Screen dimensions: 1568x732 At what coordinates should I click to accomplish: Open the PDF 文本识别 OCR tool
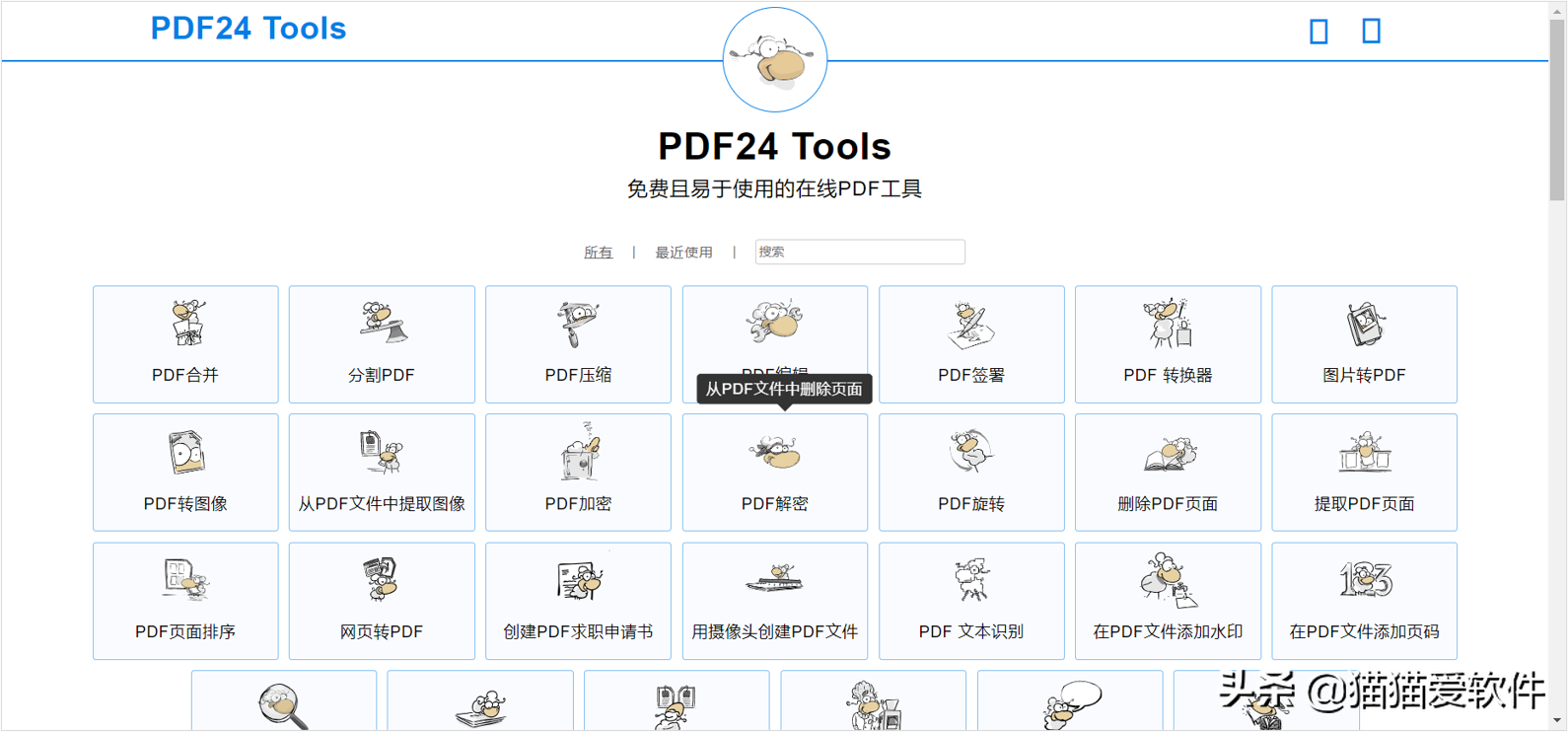(x=971, y=601)
